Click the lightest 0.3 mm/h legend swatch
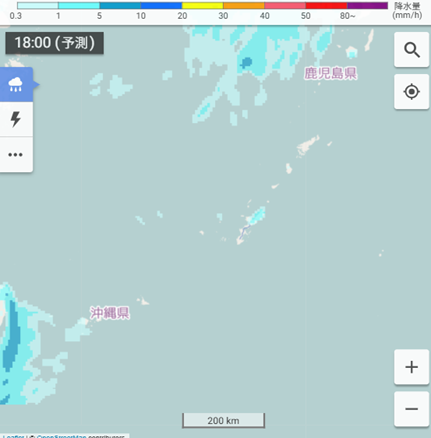Screen dimensions: 431x438 [x=38, y=6]
